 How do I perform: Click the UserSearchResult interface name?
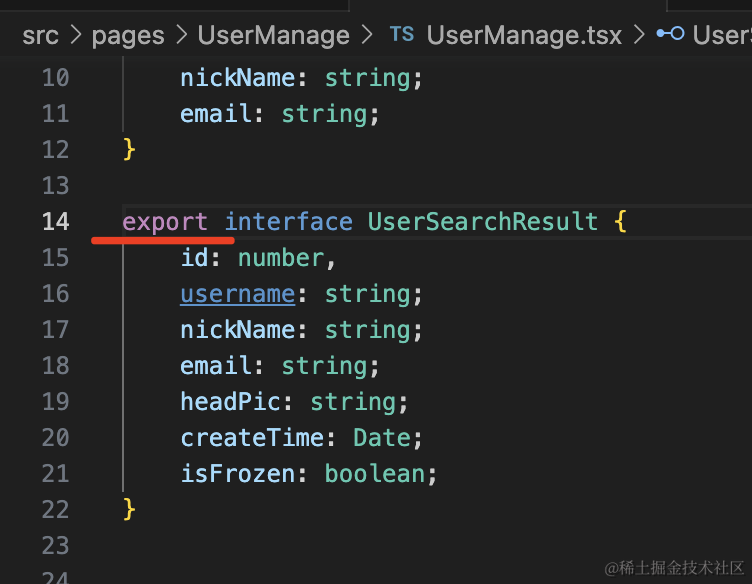coord(482,222)
